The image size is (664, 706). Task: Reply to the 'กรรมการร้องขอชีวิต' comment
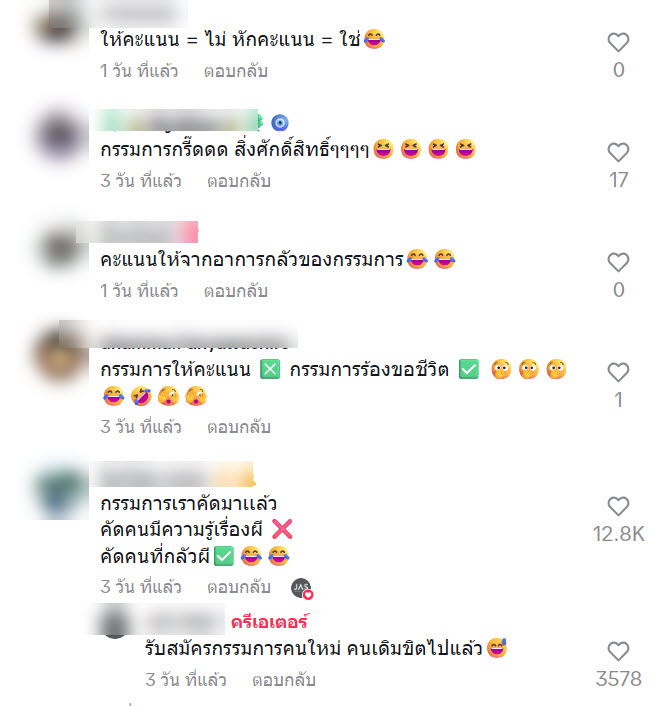(239, 427)
